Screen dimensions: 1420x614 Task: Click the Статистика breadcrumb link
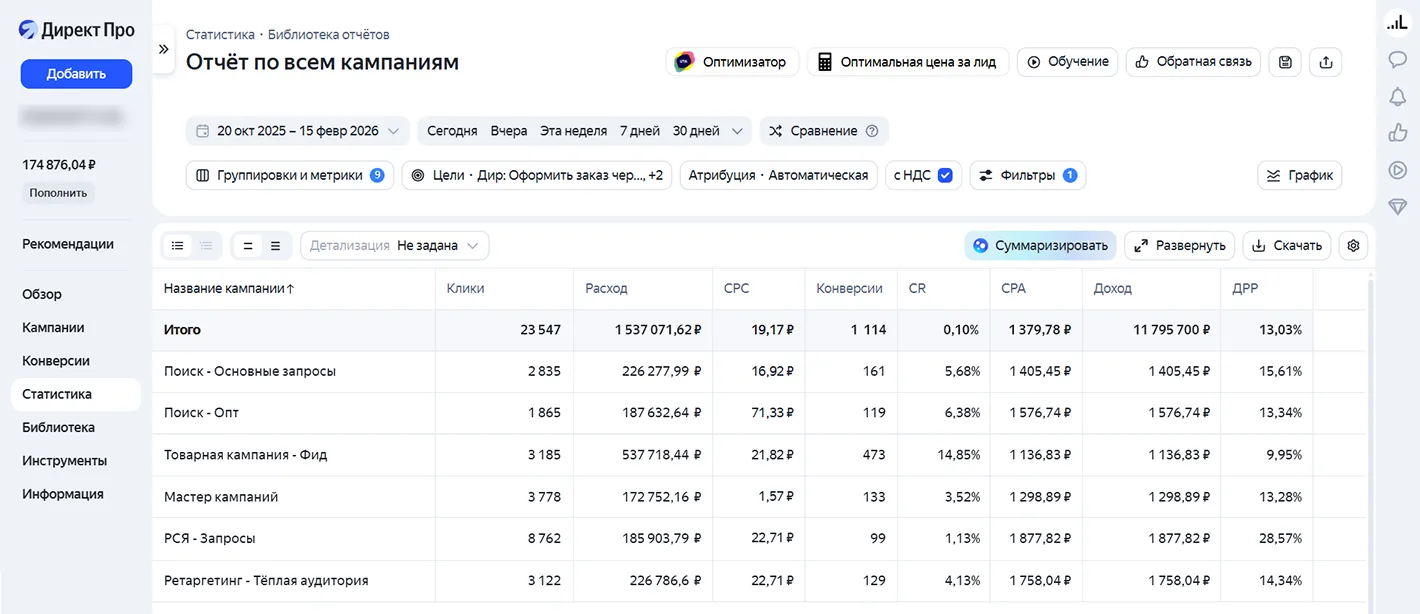(220, 34)
